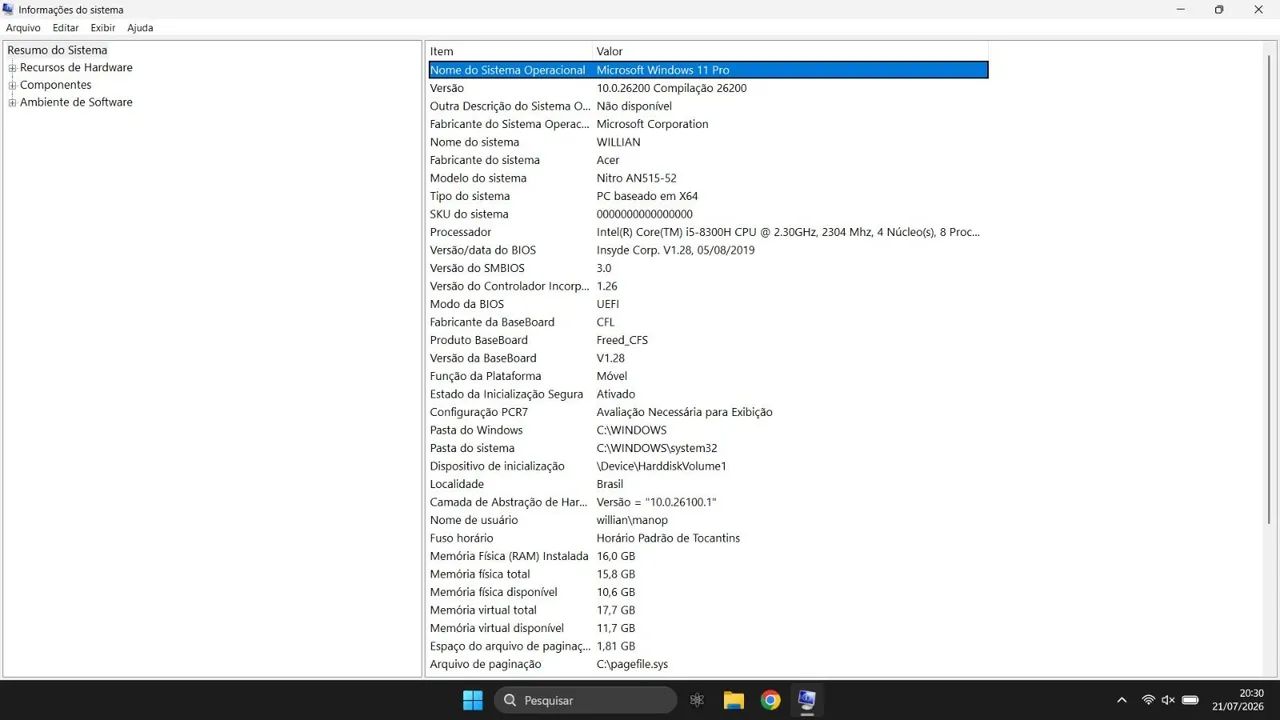
Task: Select the SKU do sistema row
Action: click(708, 214)
